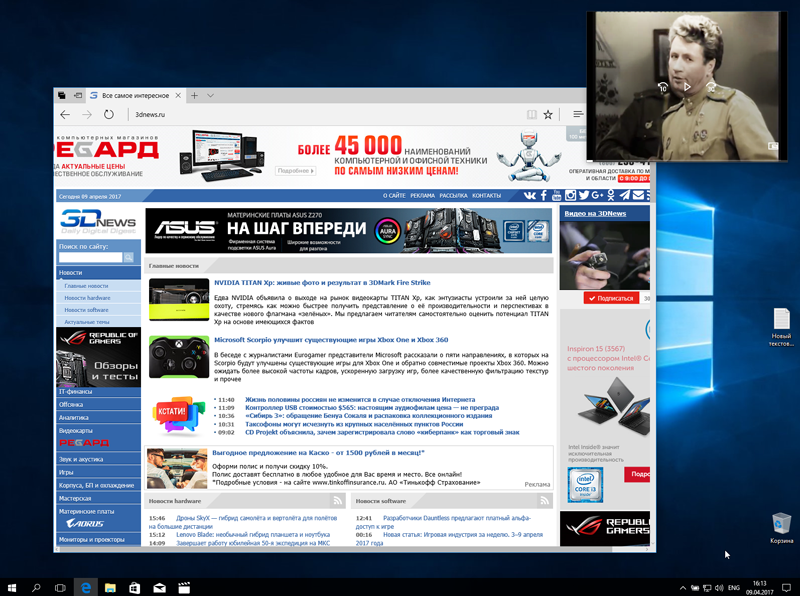The height and width of the screenshot is (596, 800).
Task: Go back in Edge browser
Action: [x=65, y=114]
